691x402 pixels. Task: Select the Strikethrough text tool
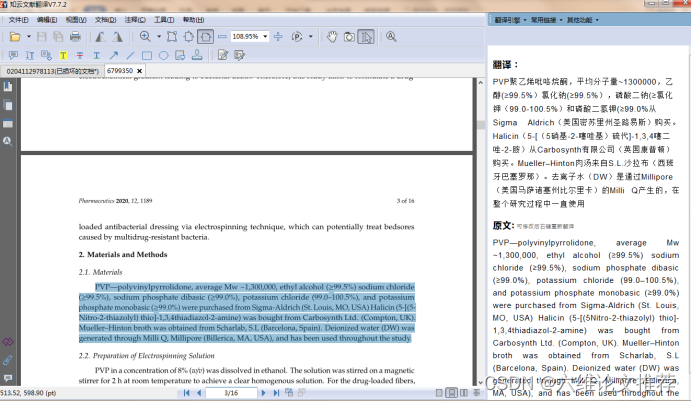[80, 55]
